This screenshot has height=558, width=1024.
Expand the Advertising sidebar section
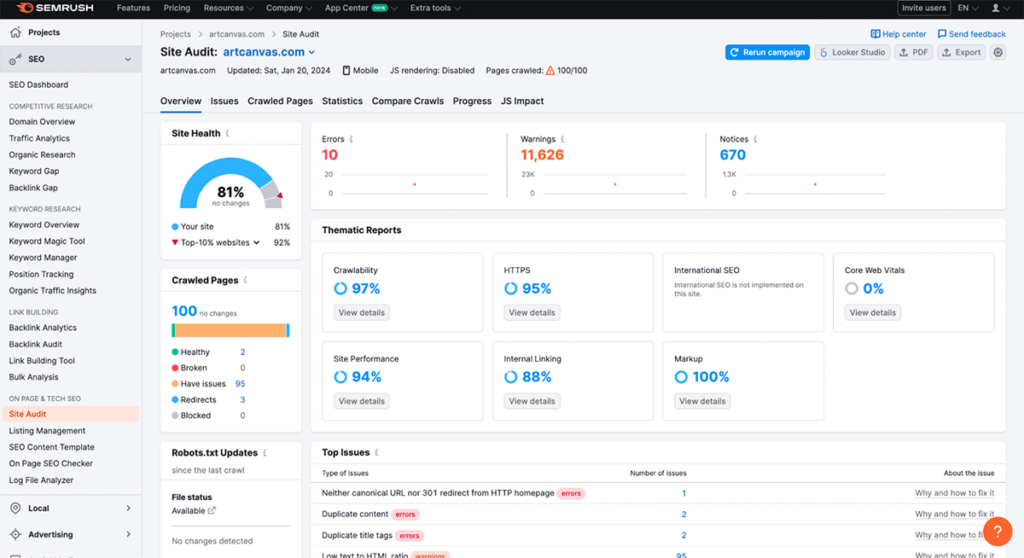[x=128, y=534]
